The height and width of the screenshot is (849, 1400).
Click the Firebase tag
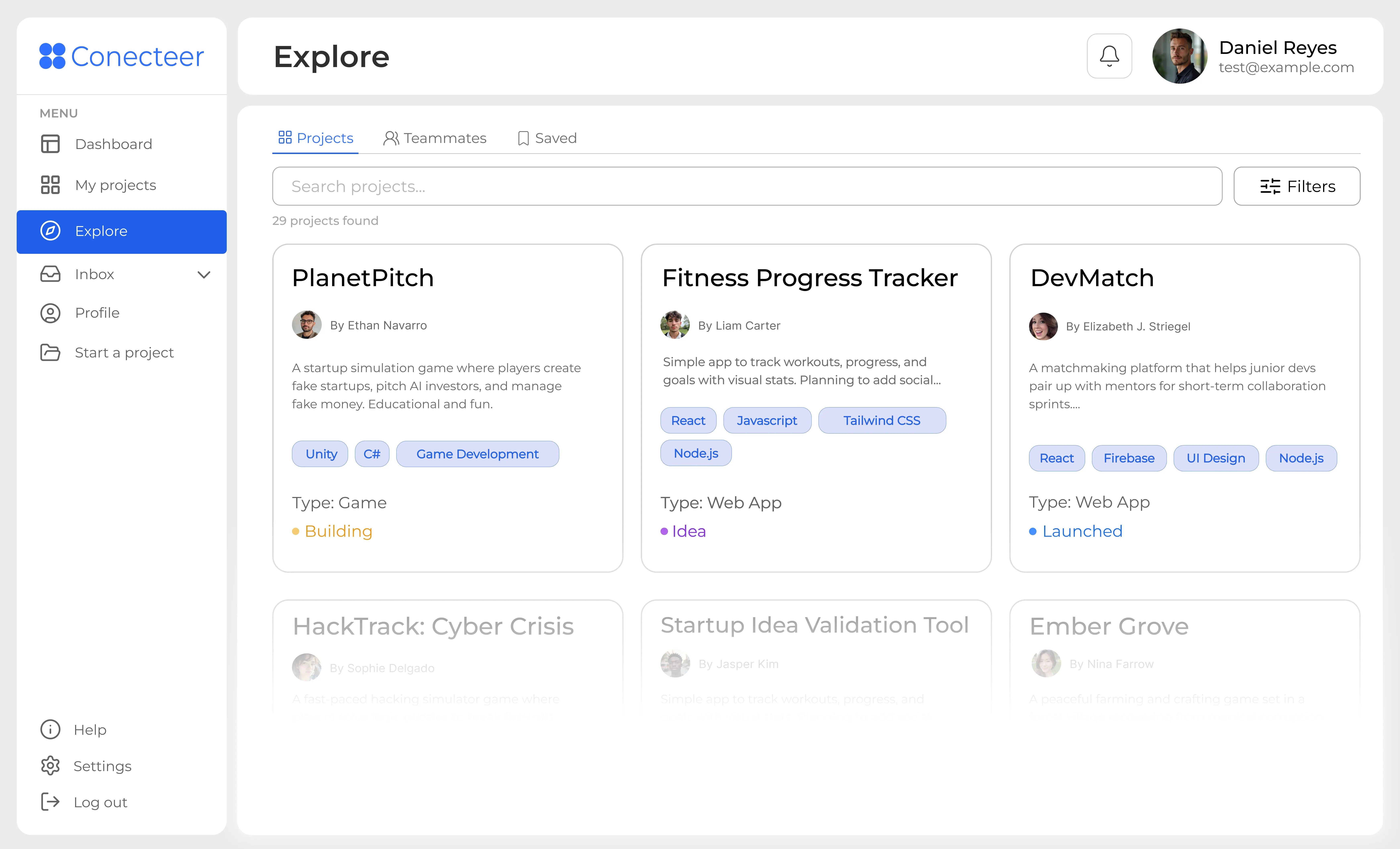point(1129,458)
